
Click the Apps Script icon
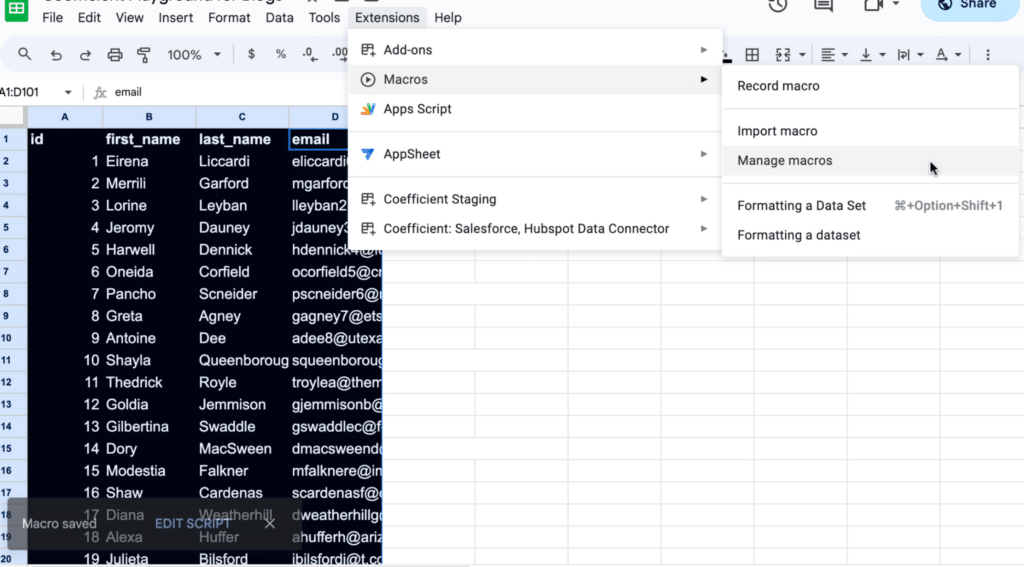[x=368, y=109]
